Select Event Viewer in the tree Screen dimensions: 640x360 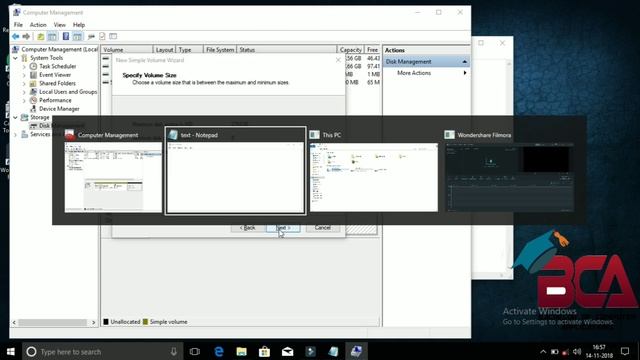[x=51, y=75]
